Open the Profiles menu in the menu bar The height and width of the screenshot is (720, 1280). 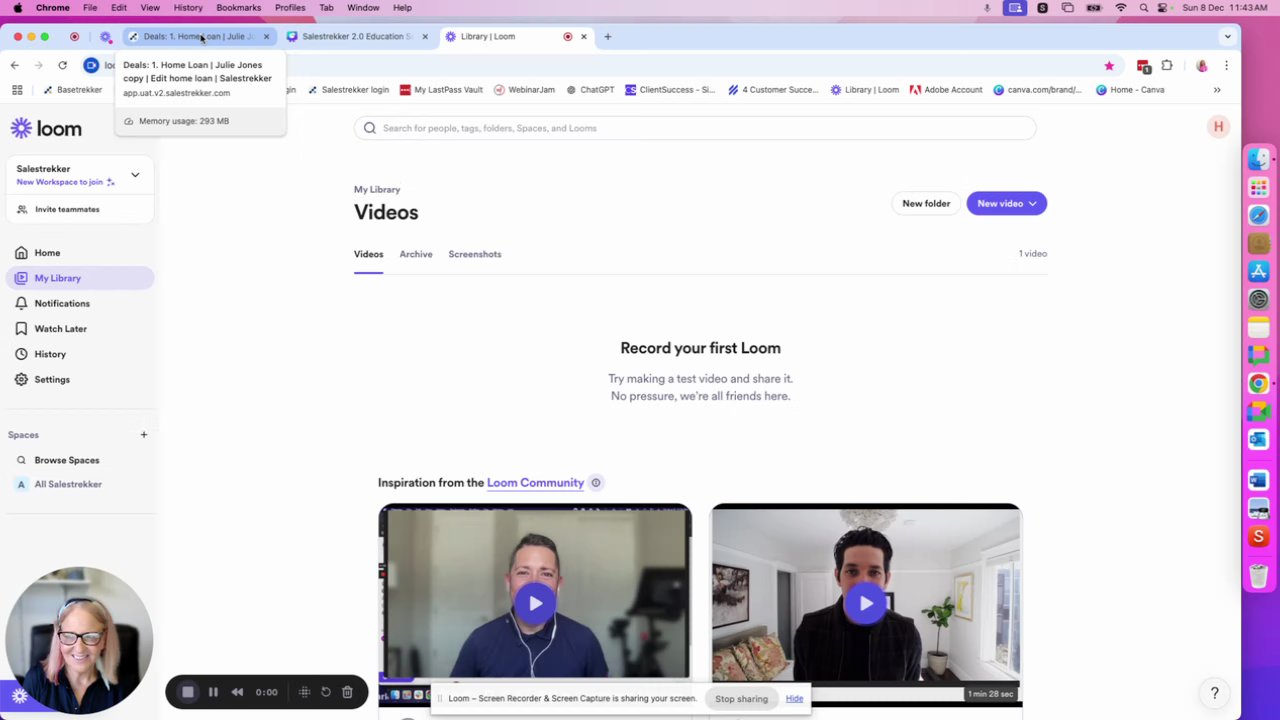point(290,8)
